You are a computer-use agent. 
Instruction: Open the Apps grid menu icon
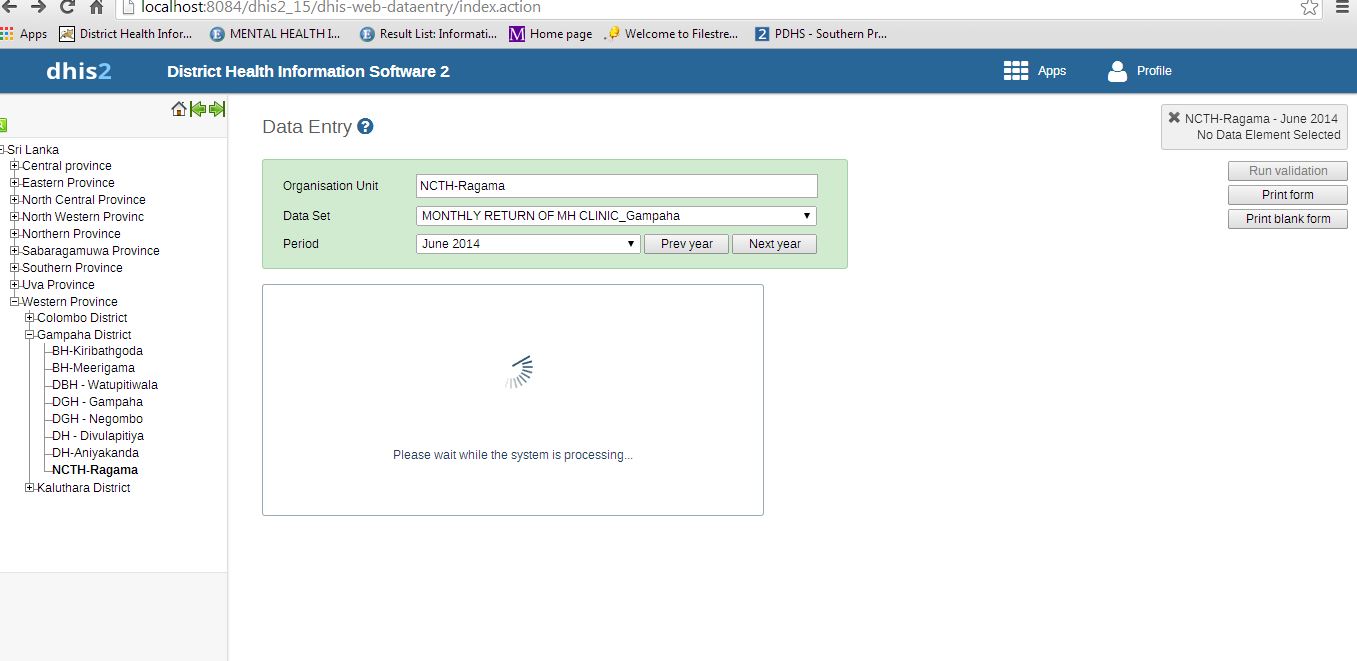click(1016, 71)
